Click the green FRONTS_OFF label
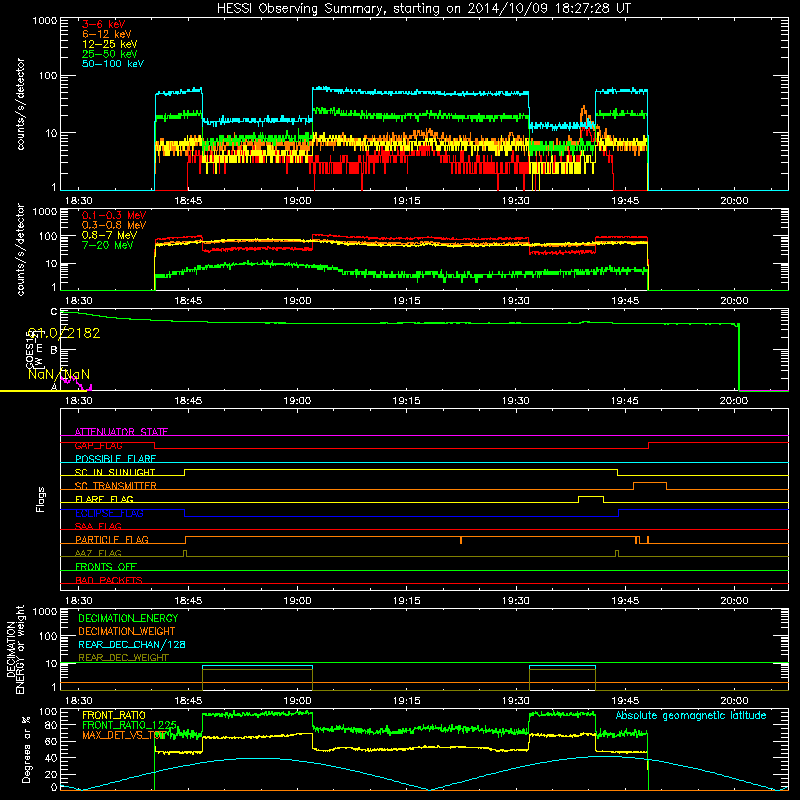Viewport: 800px width, 800px height. [x=106, y=566]
